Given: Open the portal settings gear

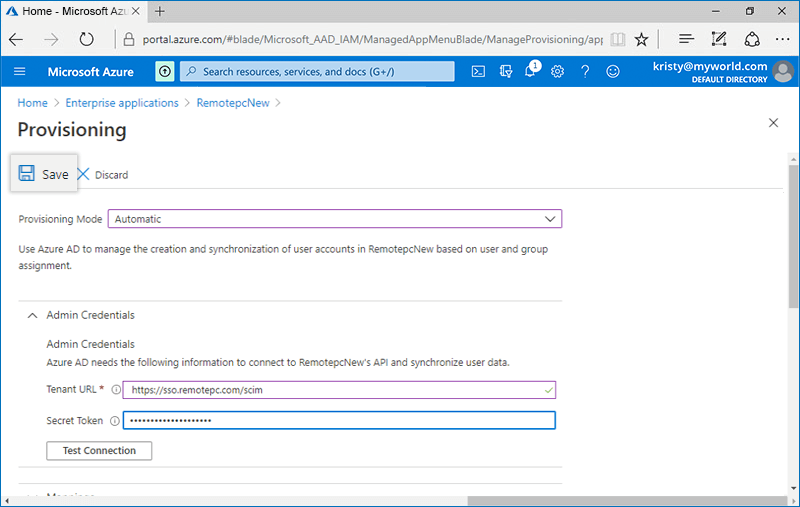Looking at the screenshot, I should (557, 72).
